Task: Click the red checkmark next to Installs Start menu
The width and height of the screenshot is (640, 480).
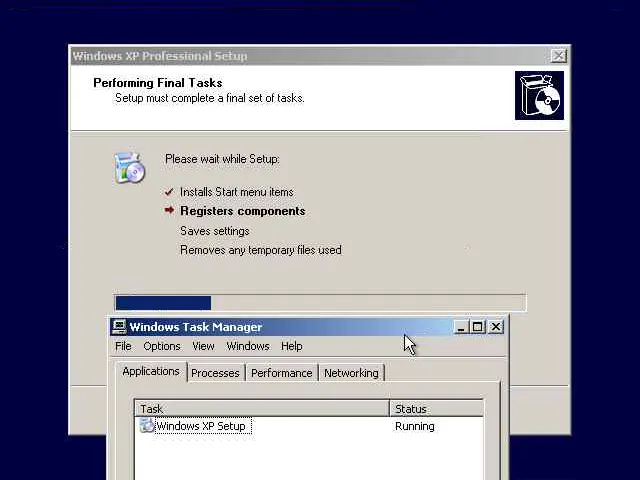Action: [x=169, y=192]
